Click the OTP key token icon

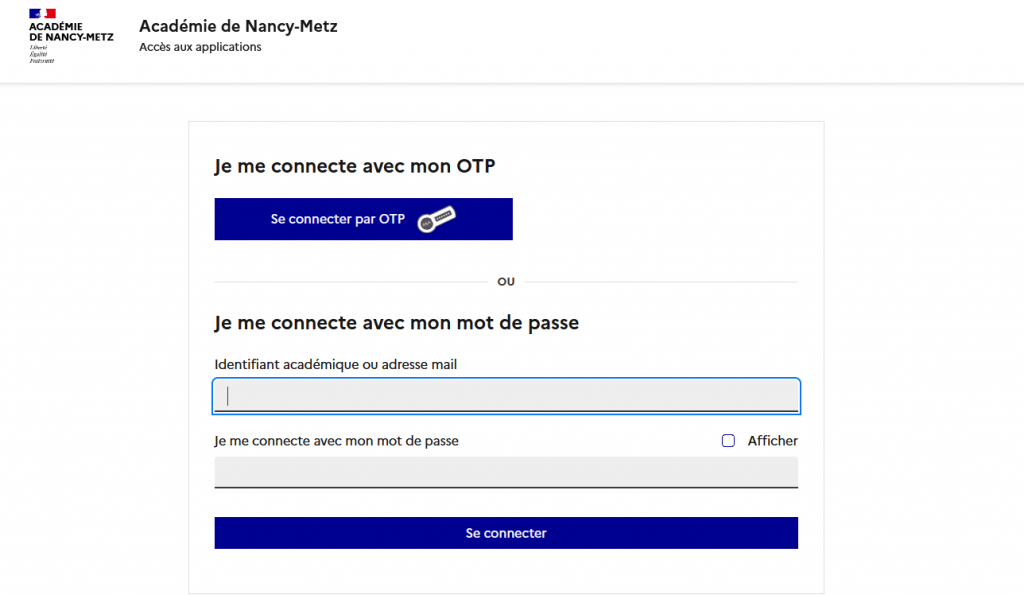point(436,219)
